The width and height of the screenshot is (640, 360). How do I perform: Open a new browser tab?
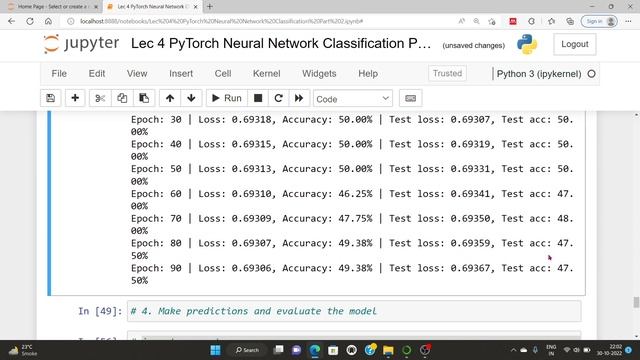tap(210, 7)
